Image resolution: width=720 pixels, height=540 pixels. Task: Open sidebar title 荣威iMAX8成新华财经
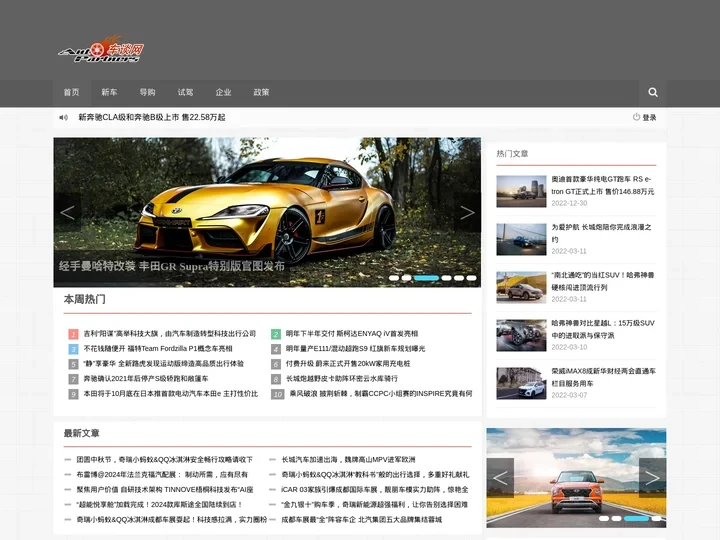(604, 377)
